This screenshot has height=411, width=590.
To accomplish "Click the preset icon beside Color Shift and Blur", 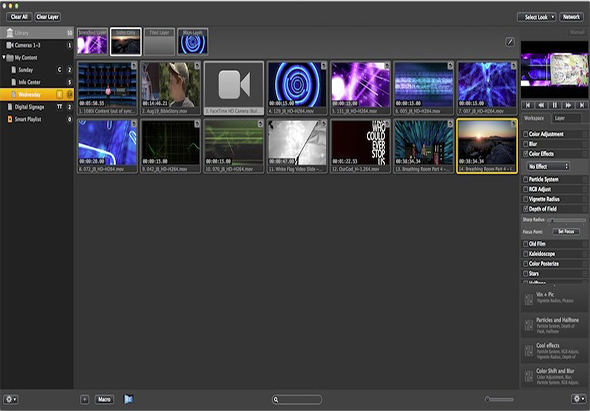I will point(529,376).
